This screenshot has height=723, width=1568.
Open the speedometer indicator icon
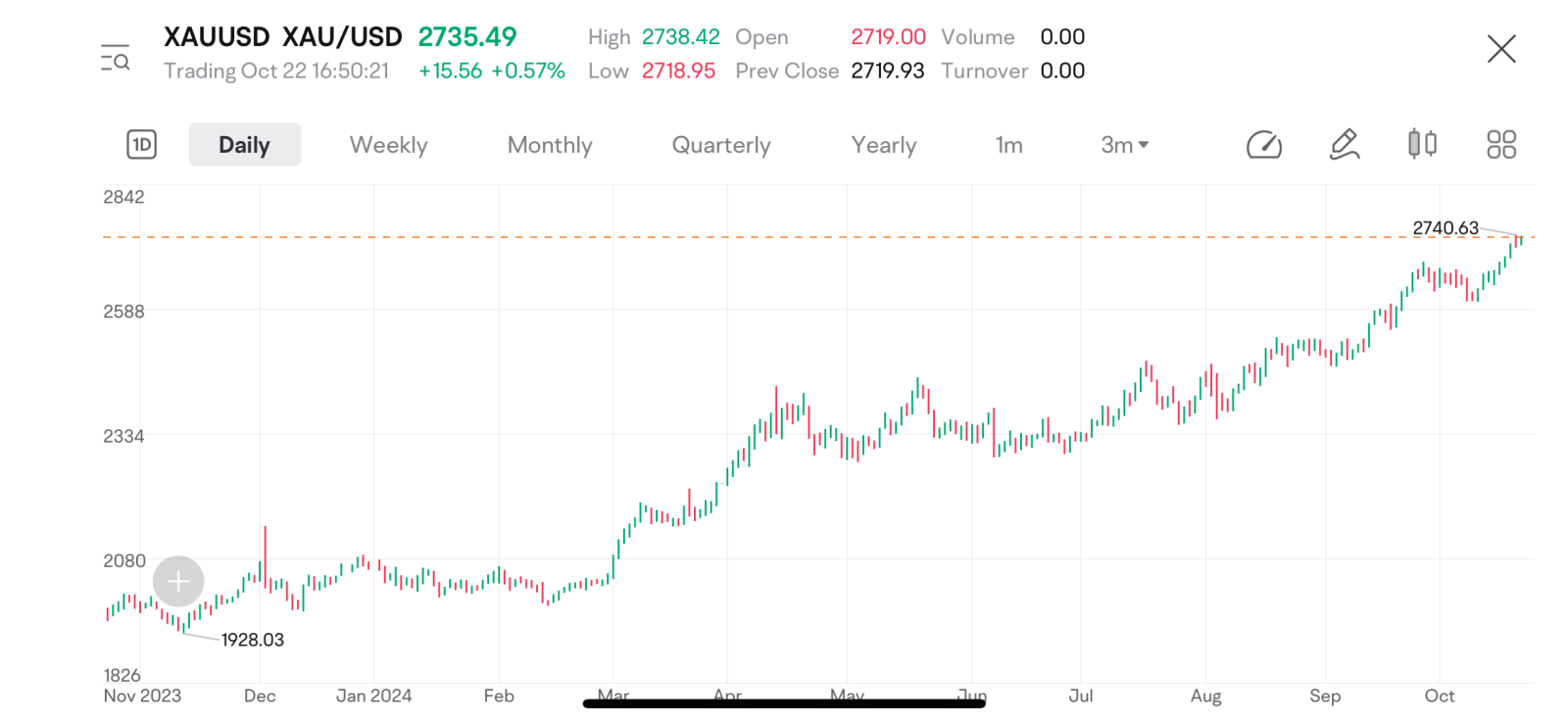[x=1264, y=145]
